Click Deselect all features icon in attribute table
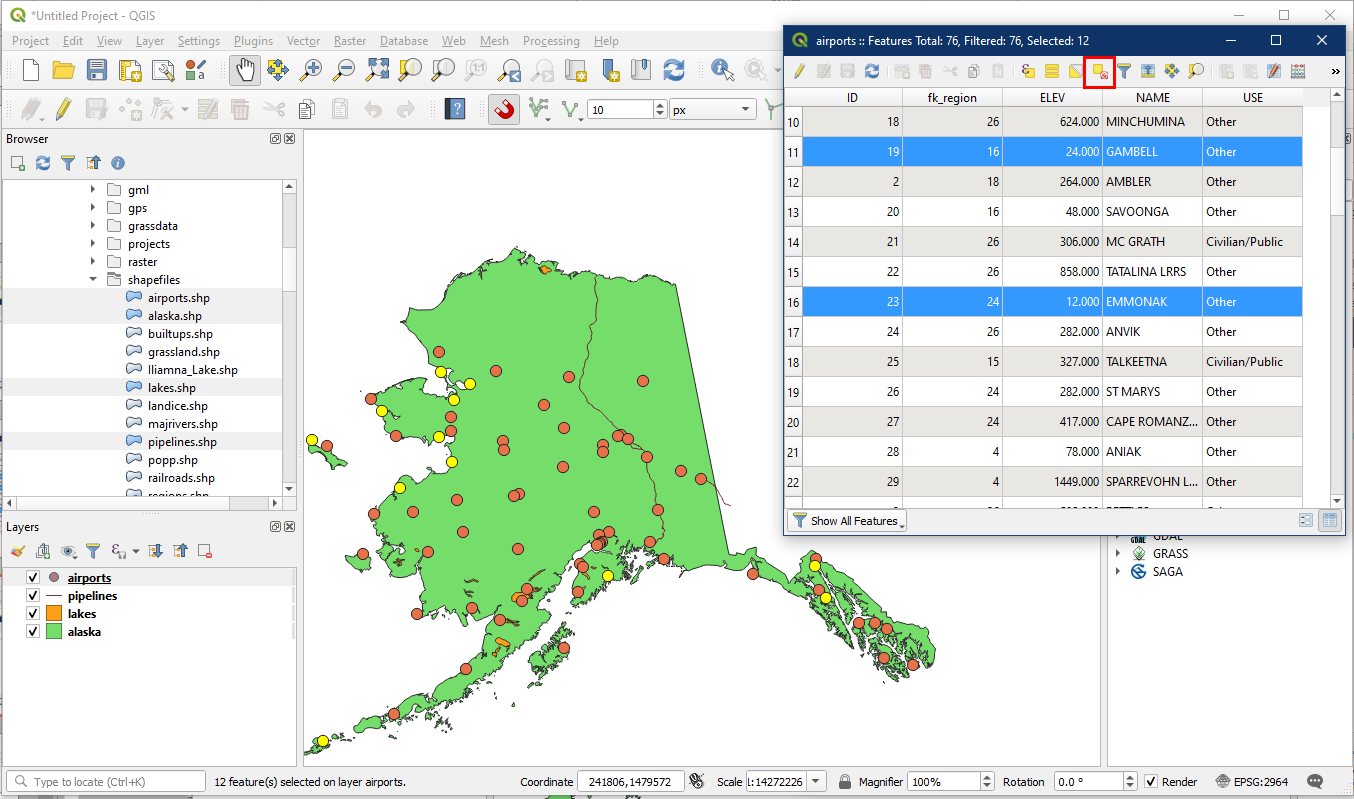Screen dimensions: 1354x799 pos(1099,71)
